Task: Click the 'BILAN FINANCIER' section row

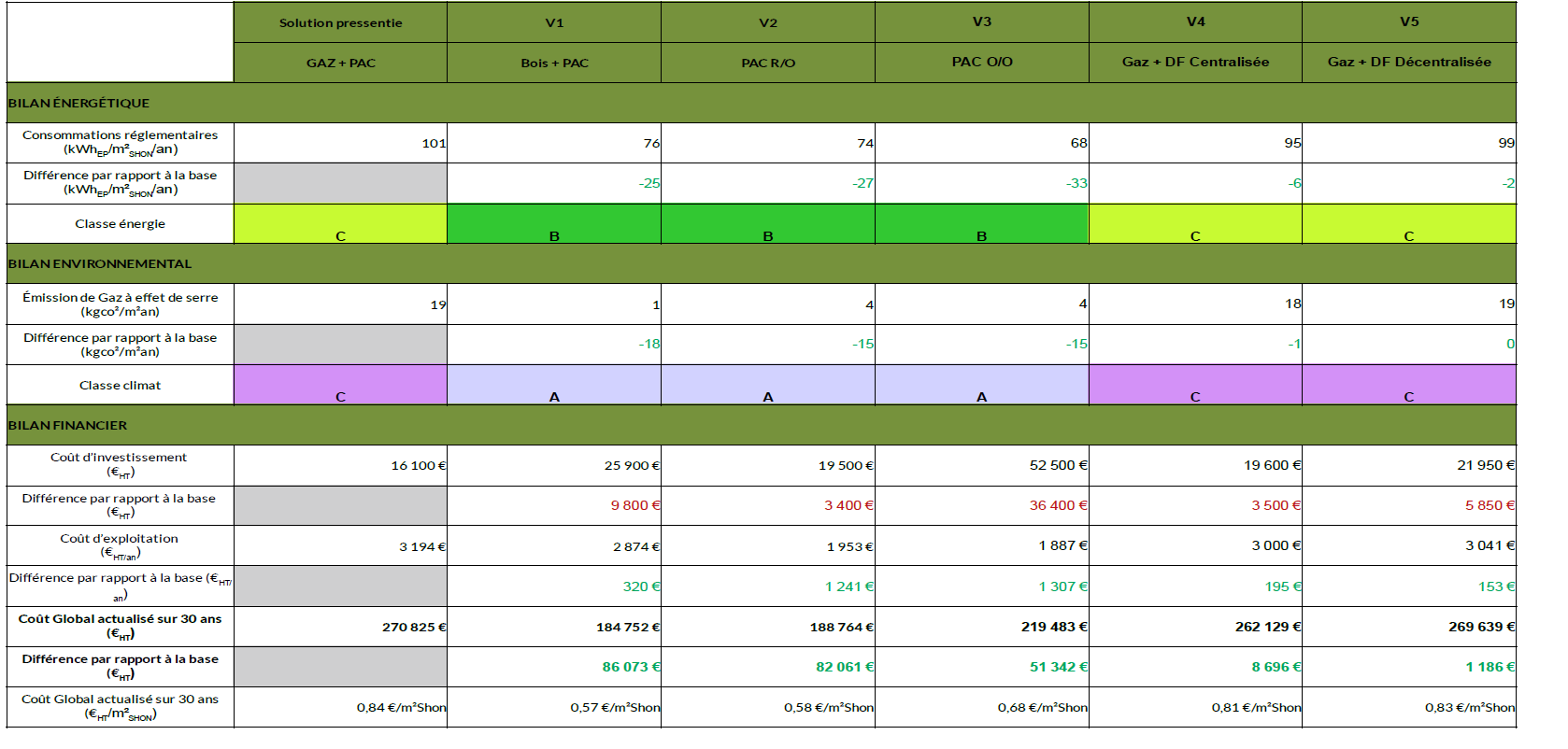Action: (762, 425)
